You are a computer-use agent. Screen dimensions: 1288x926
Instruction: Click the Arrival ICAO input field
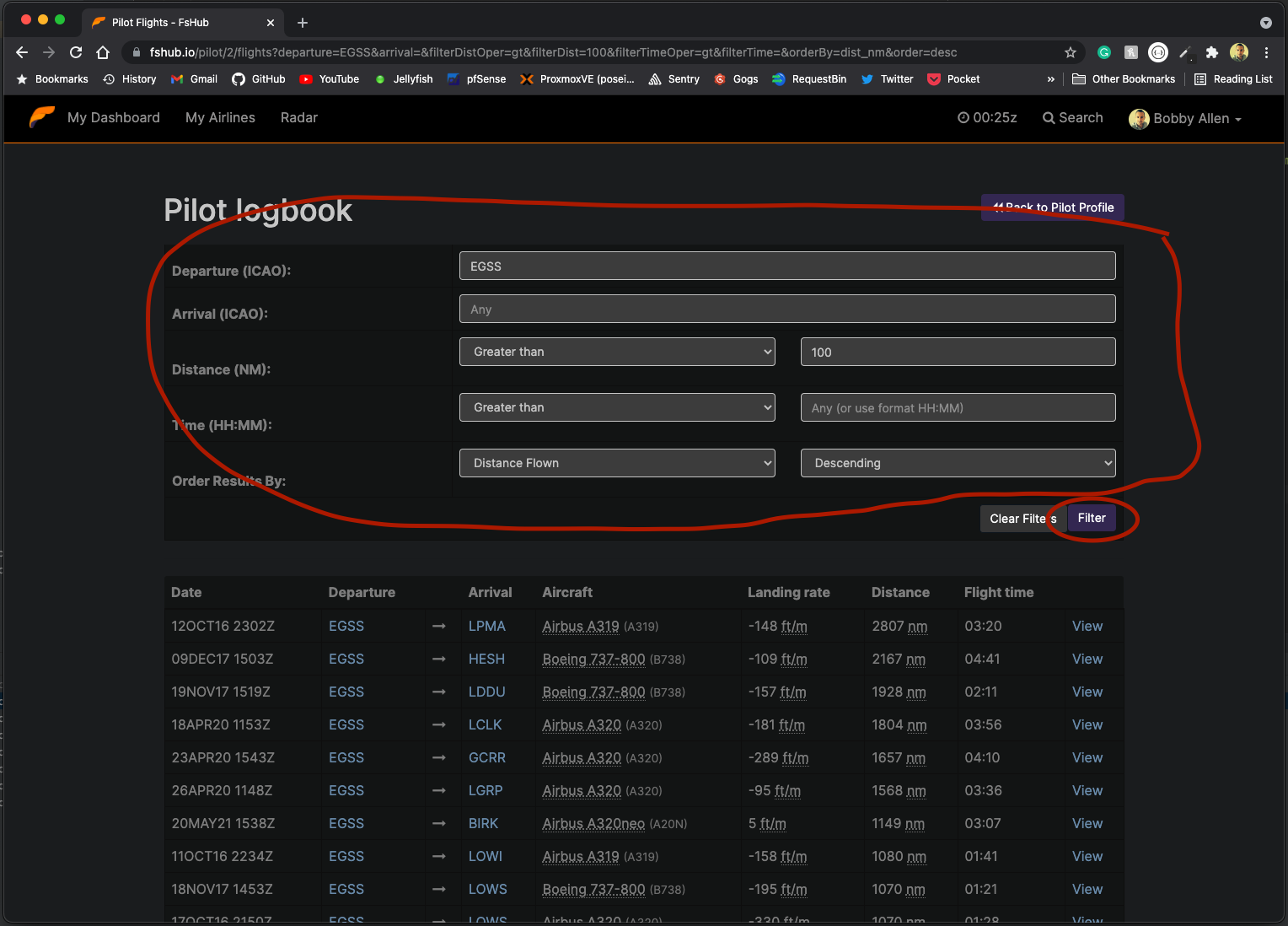(x=786, y=309)
